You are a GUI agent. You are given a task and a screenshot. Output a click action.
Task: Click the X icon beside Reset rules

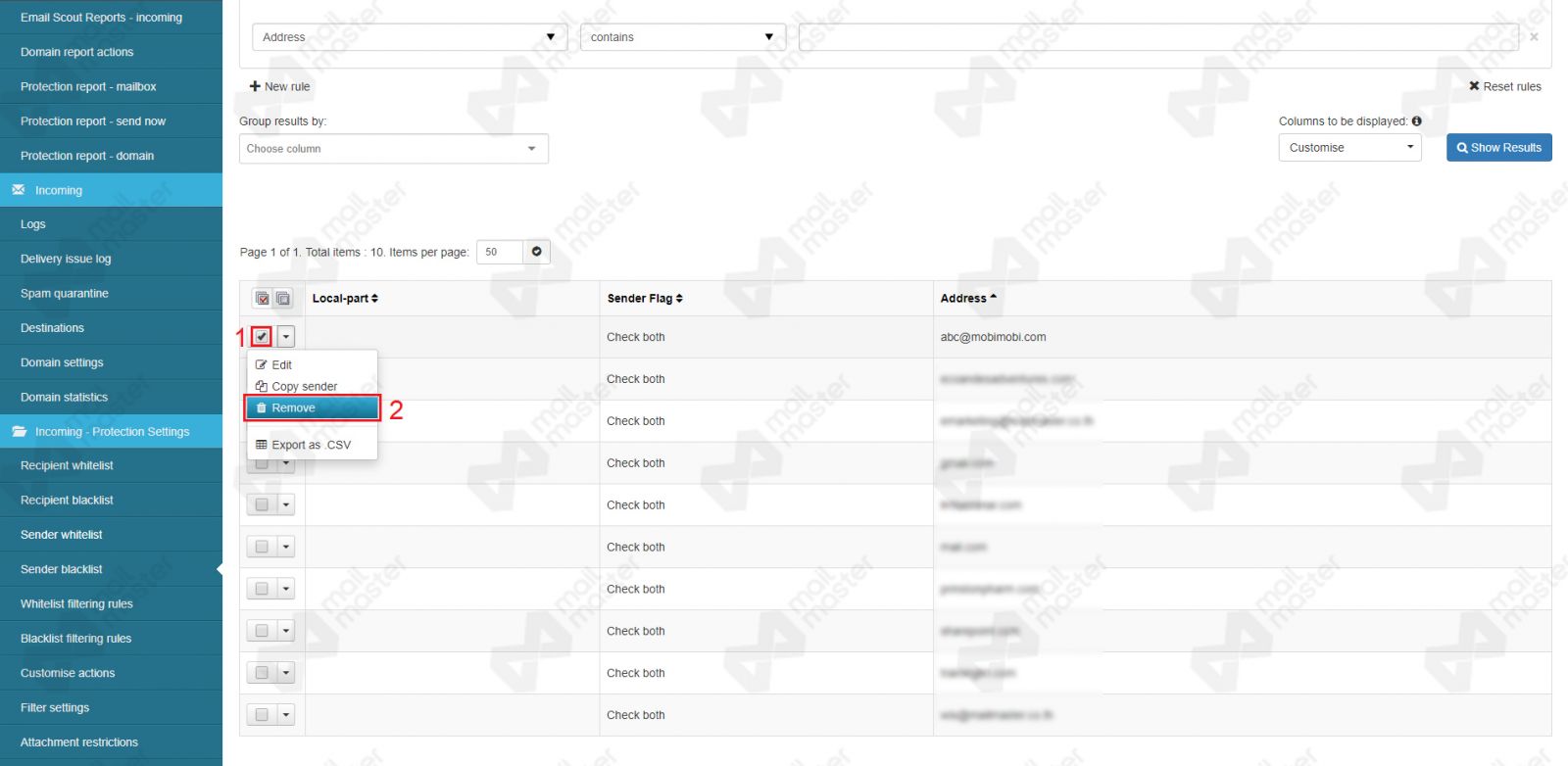click(x=1474, y=86)
